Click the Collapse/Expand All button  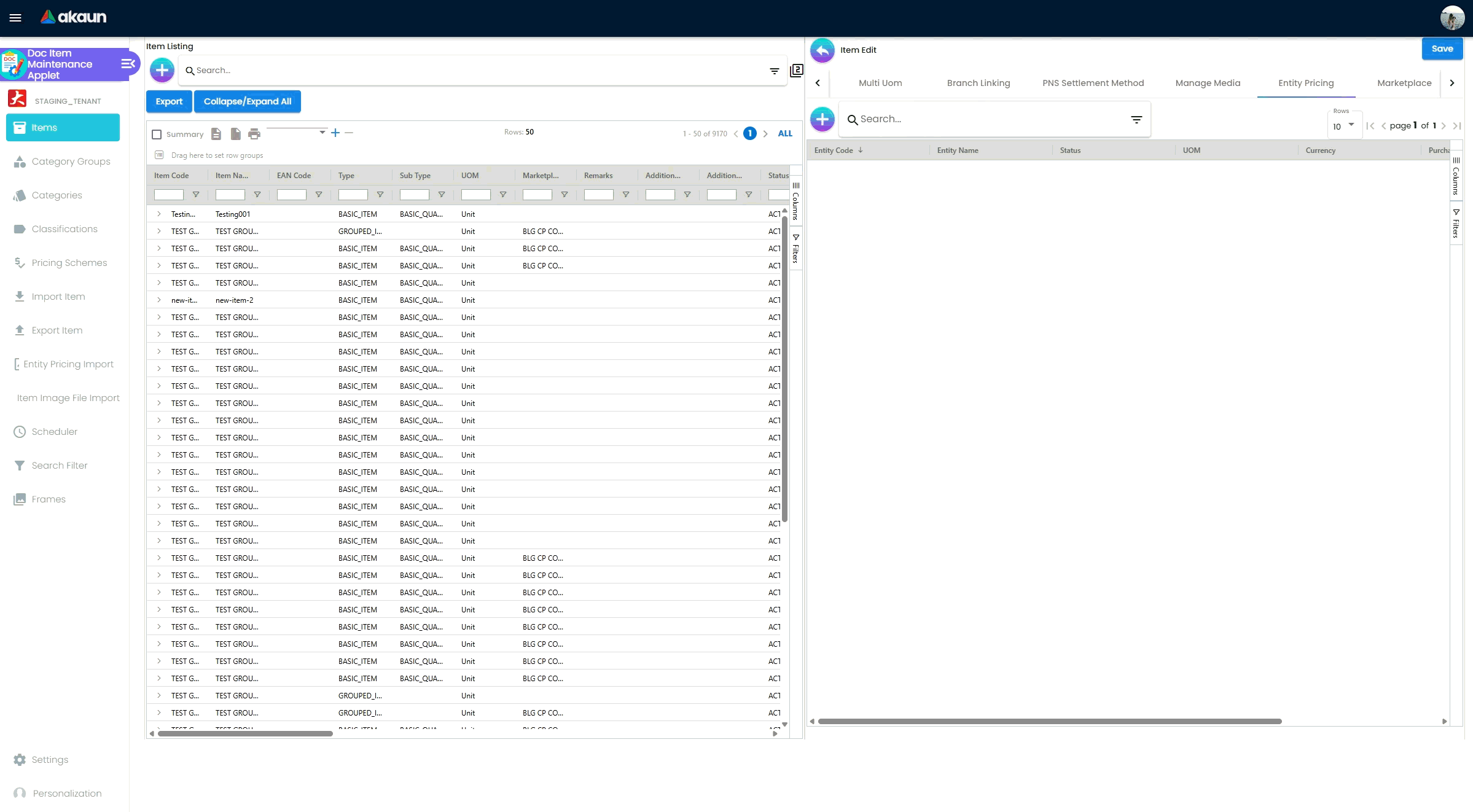(248, 101)
